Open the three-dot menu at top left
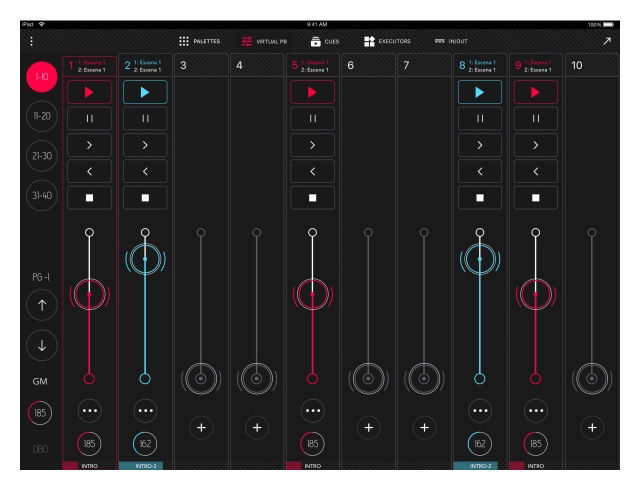 [31, 41]
